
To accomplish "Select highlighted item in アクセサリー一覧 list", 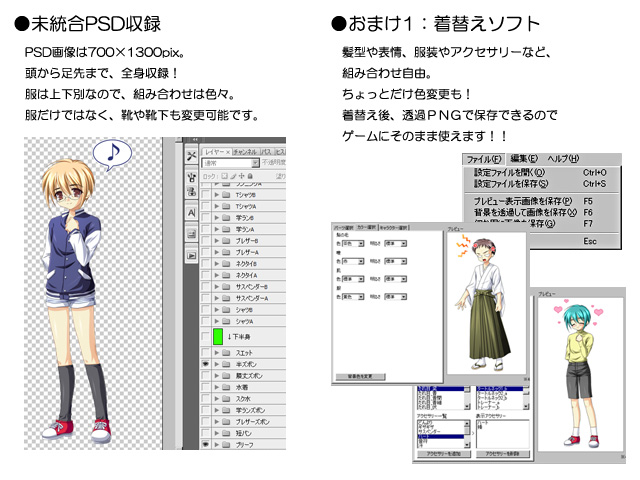I will pos(440,437).
